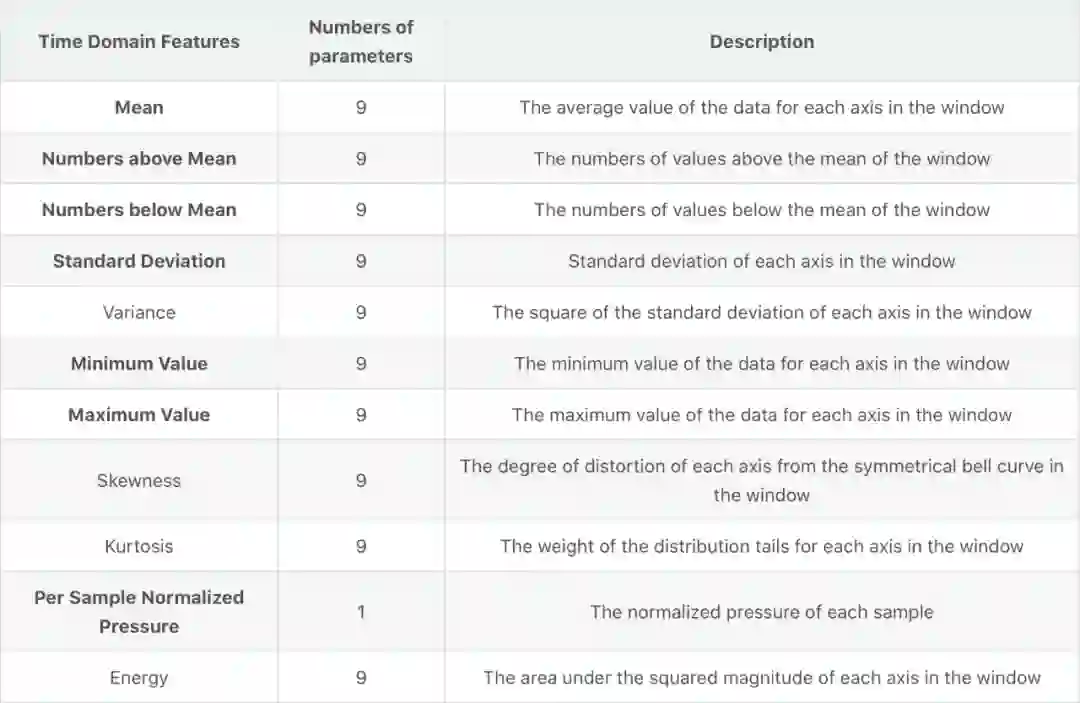The width and height of the screenshot is (1080, 703).
Task: Select the Per Sample Normalized Pressure cell
Action: click(x=139, y=611)
